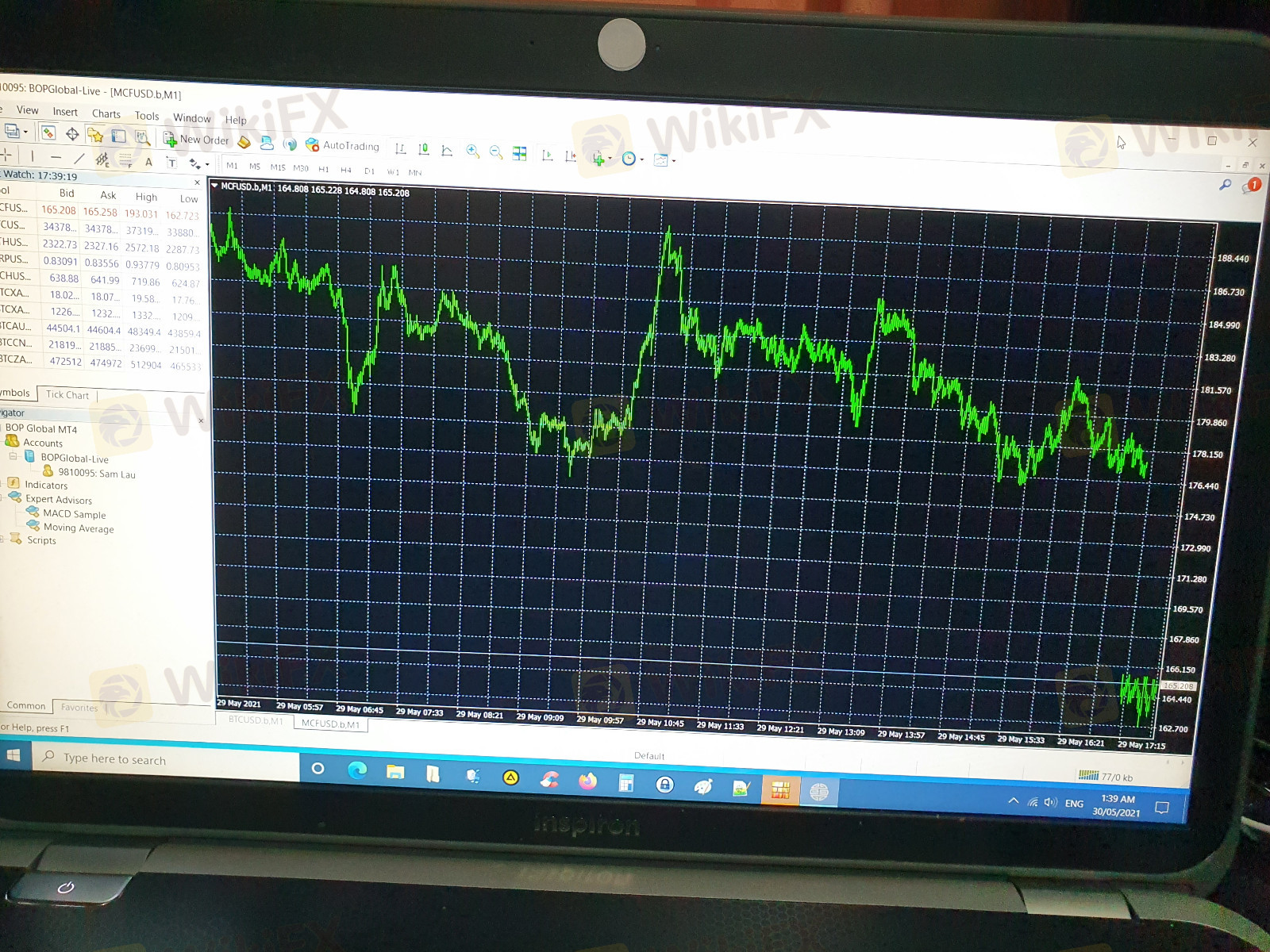This screenshot has height=952, width=1270.
Task: Toggle the Navigator panel star-folder icon
Action: 95,135
